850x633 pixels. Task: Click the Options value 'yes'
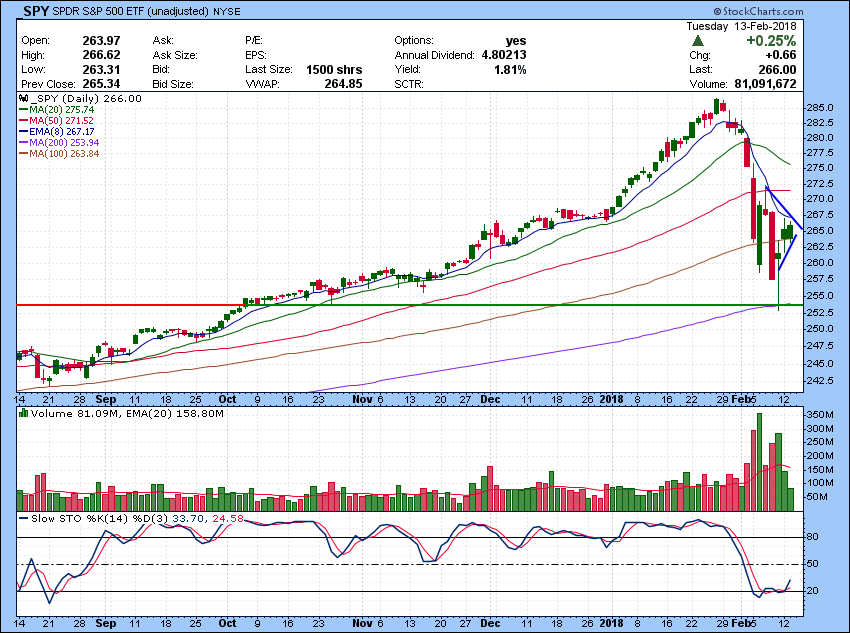tap(516, 41)
